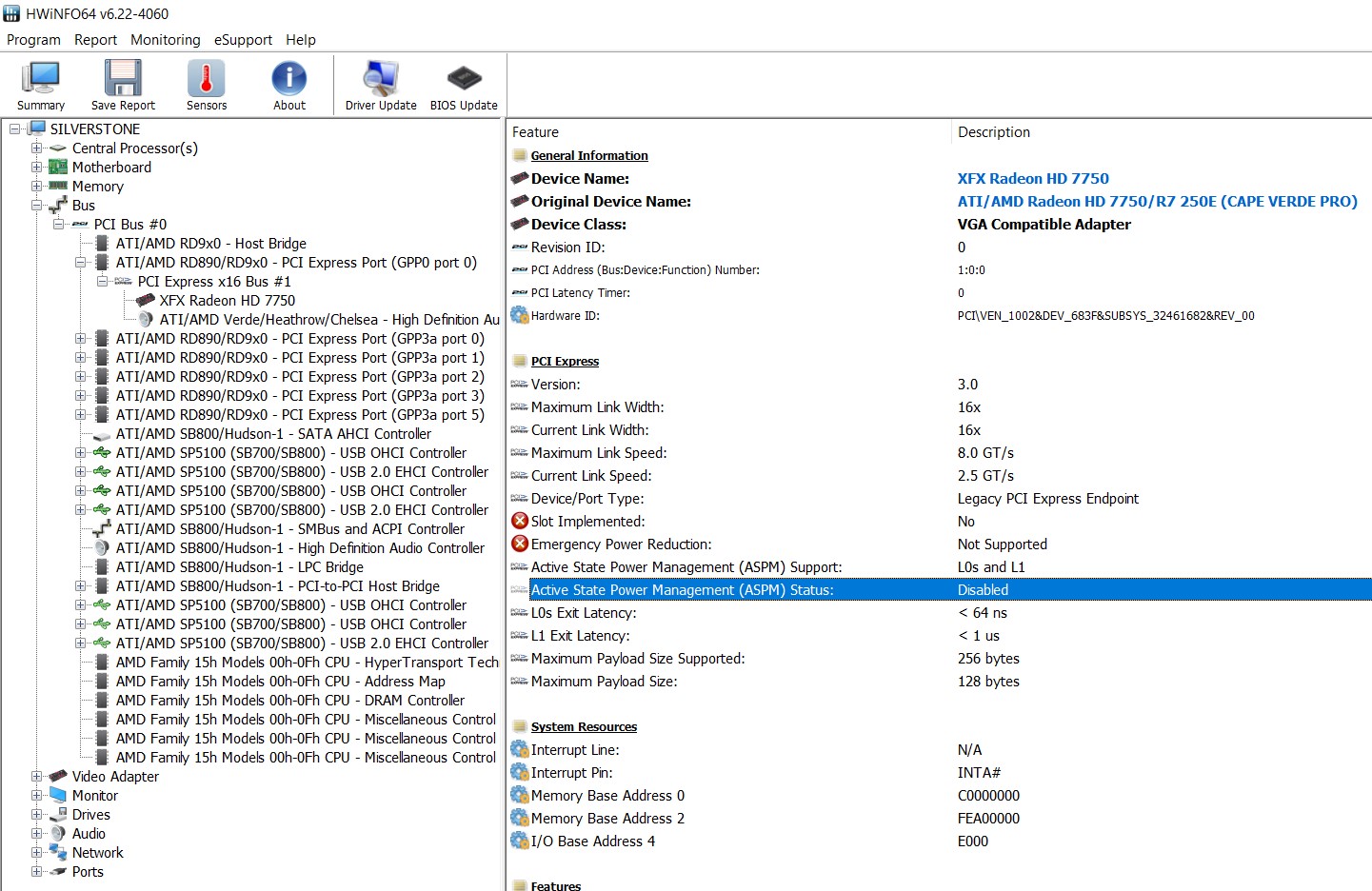1372x891 pixels.
Task: Open the eSupport menu
Action: (x=243, y=40)
